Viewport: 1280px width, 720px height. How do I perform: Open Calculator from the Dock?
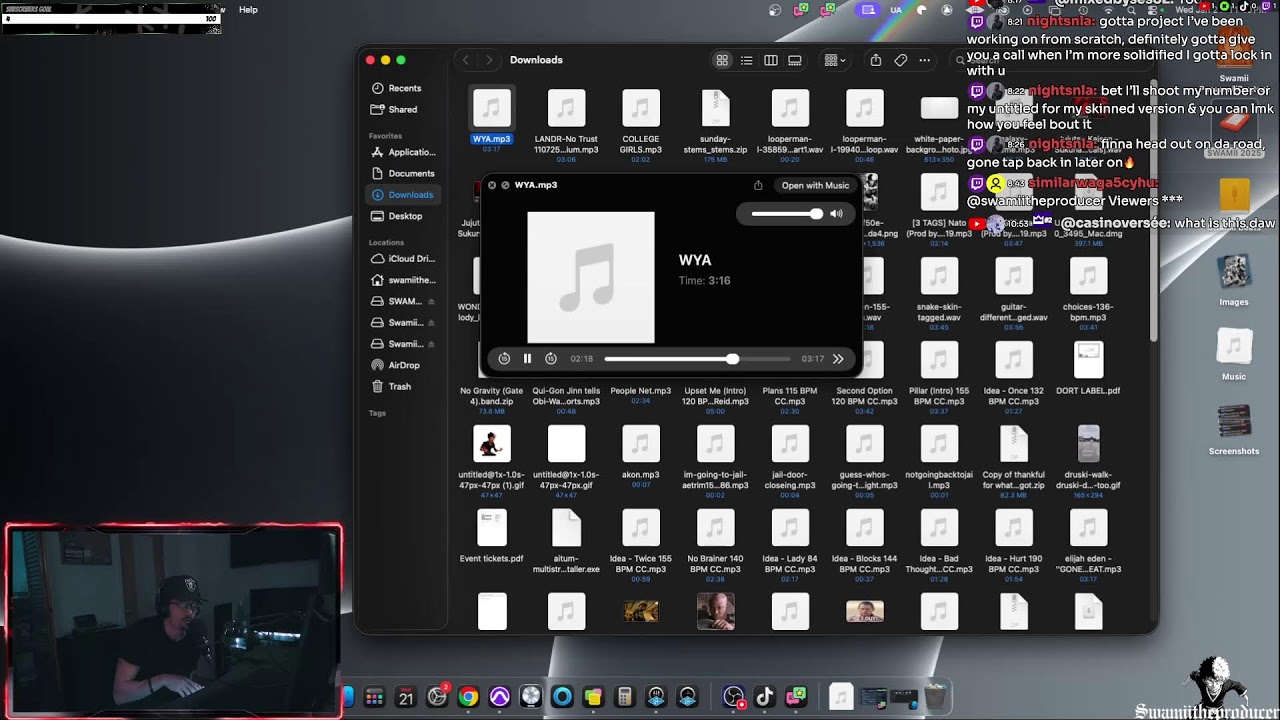pos(625,697)
